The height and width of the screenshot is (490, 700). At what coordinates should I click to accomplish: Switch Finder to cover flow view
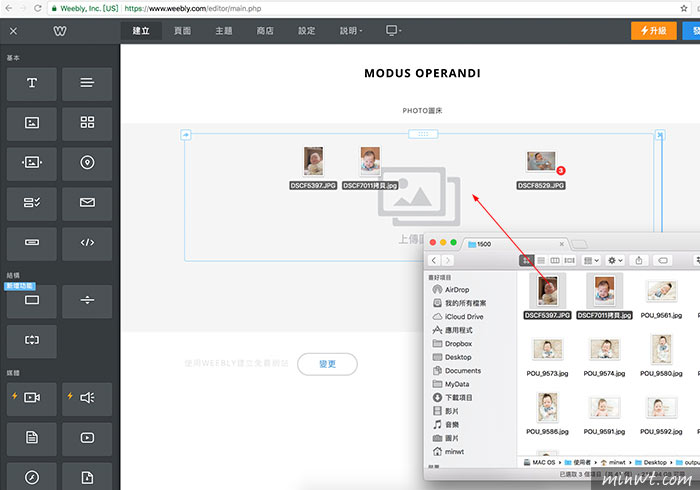point(569,261)
